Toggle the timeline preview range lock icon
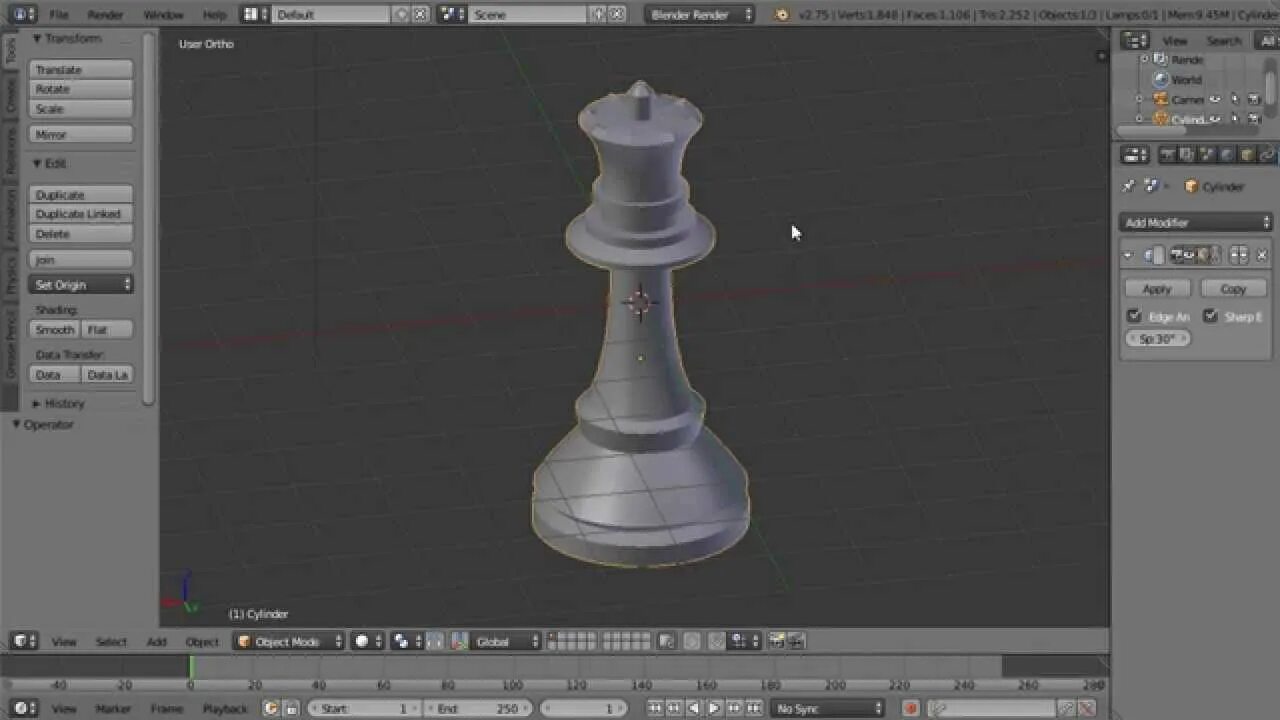The height and width of the screenshot is (720, 1280). coord(292,708)
